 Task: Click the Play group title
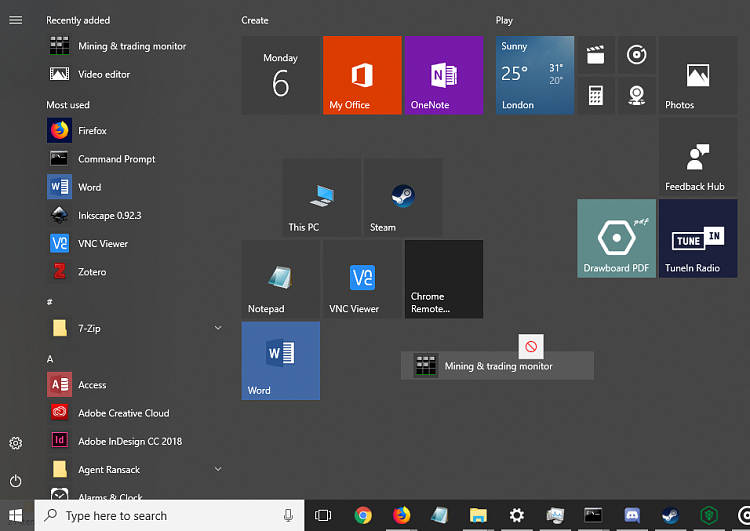tap(504, 20)
